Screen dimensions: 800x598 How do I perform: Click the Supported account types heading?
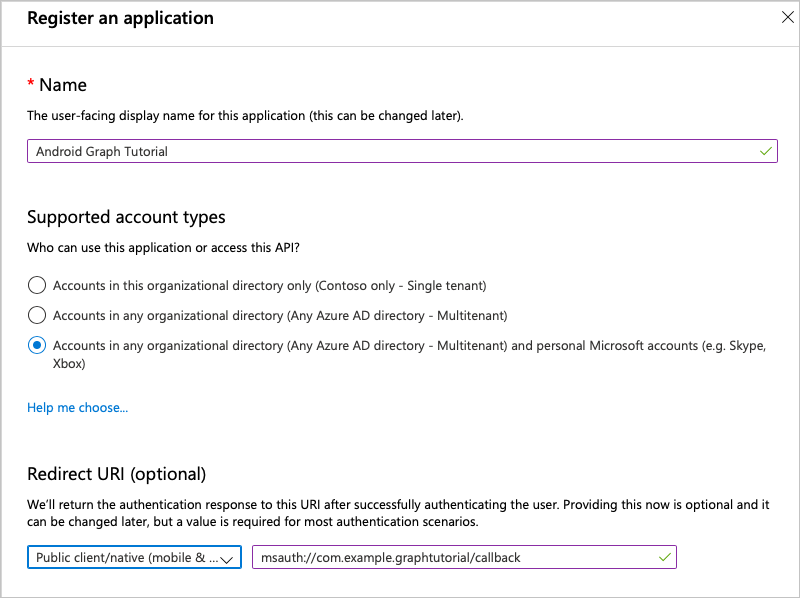[x=126, y=217]
